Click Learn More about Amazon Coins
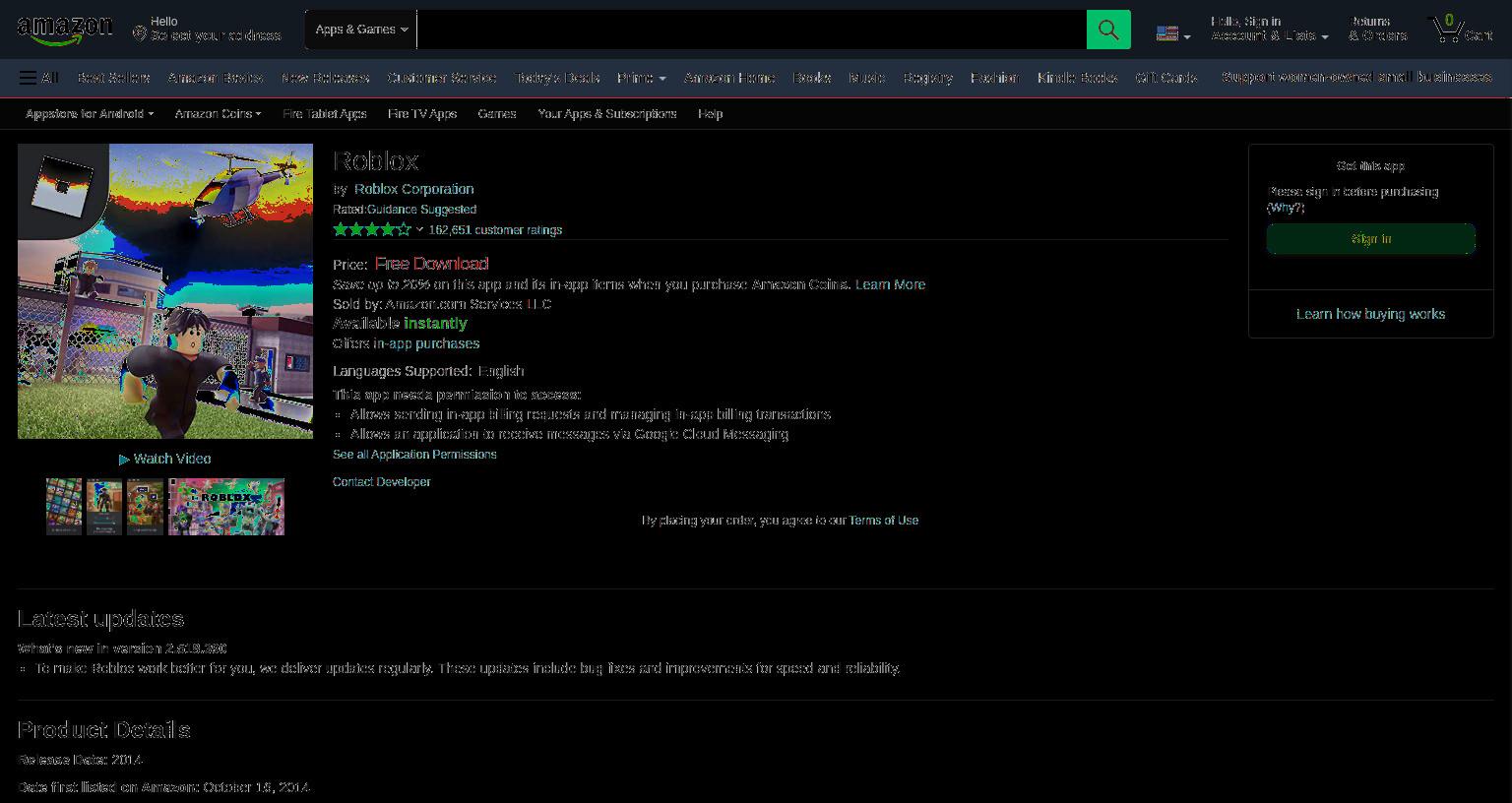The height and width of the screenshot is (803, 1512). (x=890, y=284)
